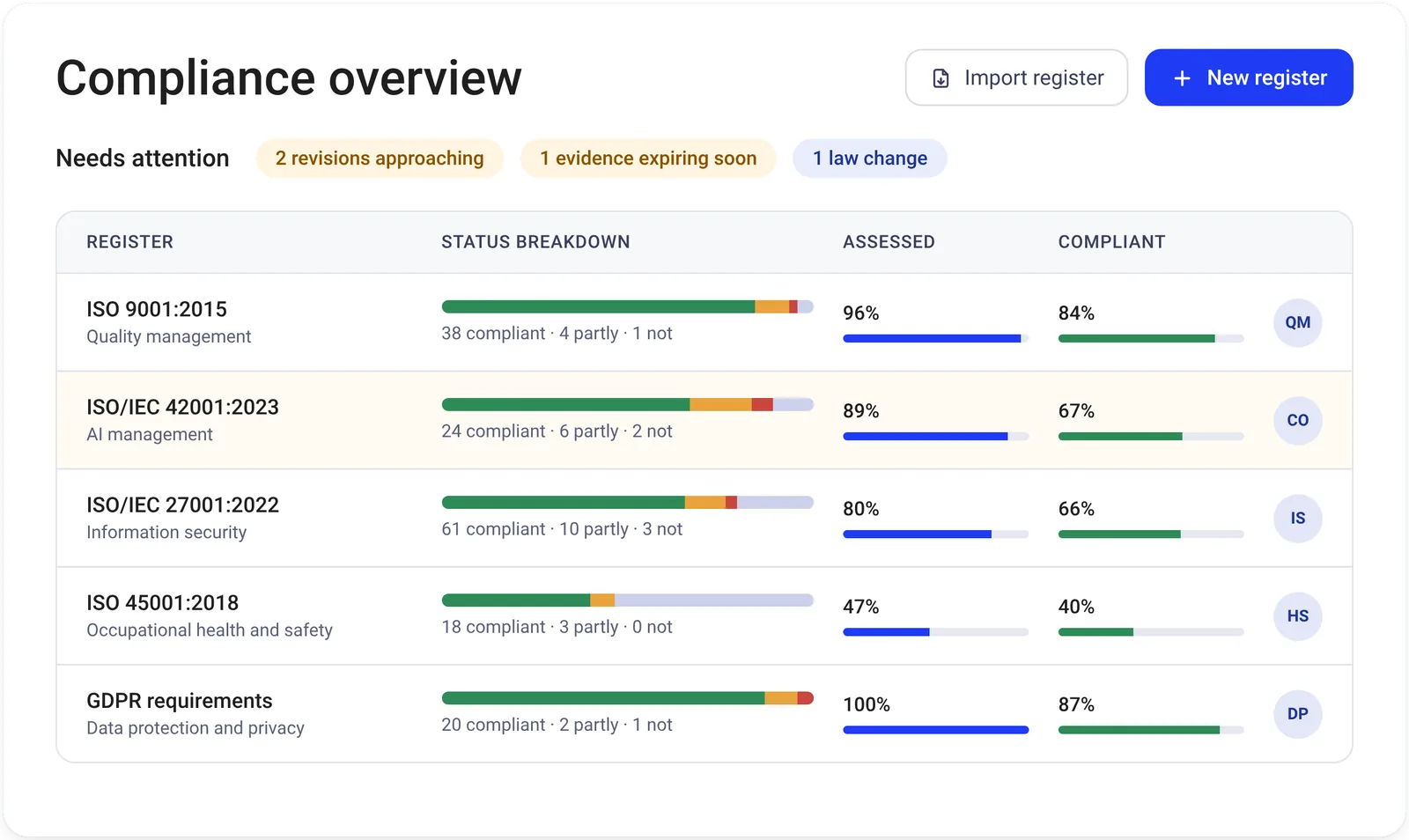Click the 100% assessed progress bar
This screenshot has width=1409, height=840.
[935, 729]
